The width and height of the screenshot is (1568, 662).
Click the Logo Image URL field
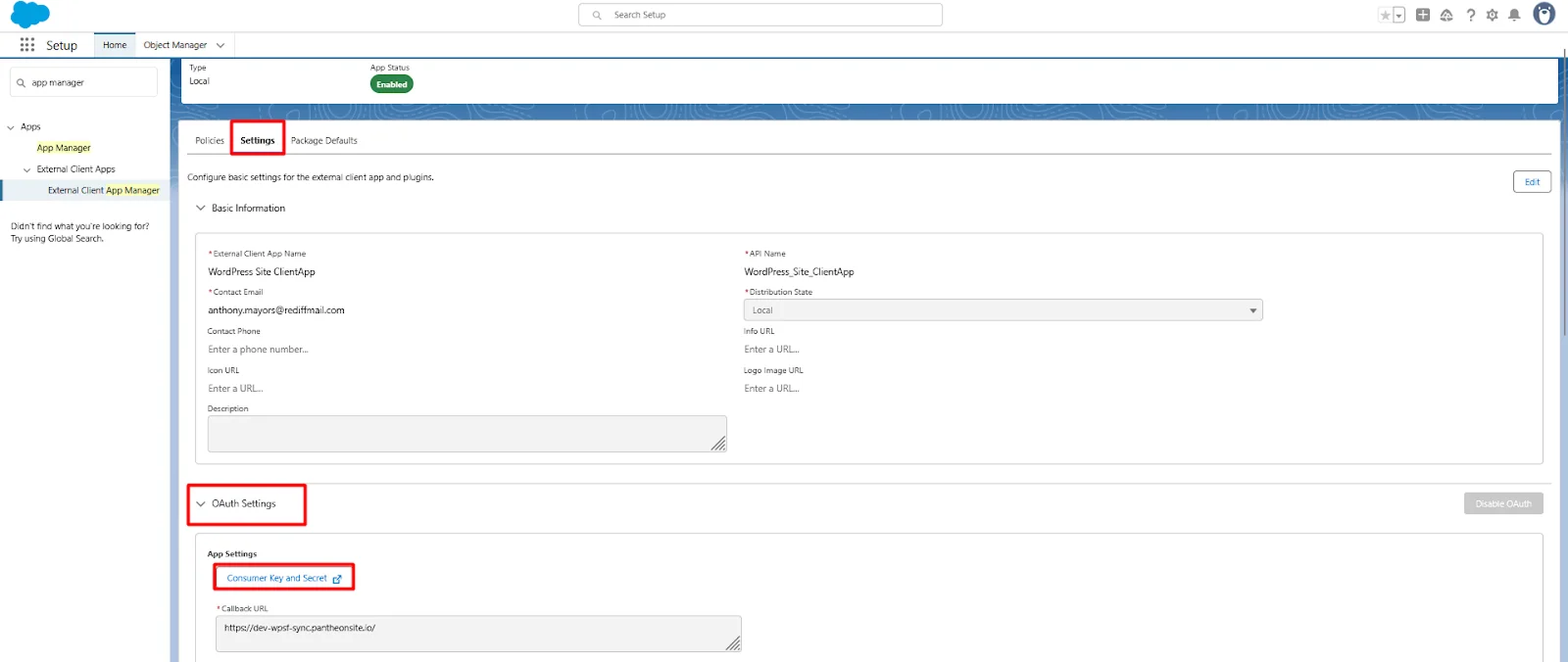pyautogui.click(x=1003, y=389)
